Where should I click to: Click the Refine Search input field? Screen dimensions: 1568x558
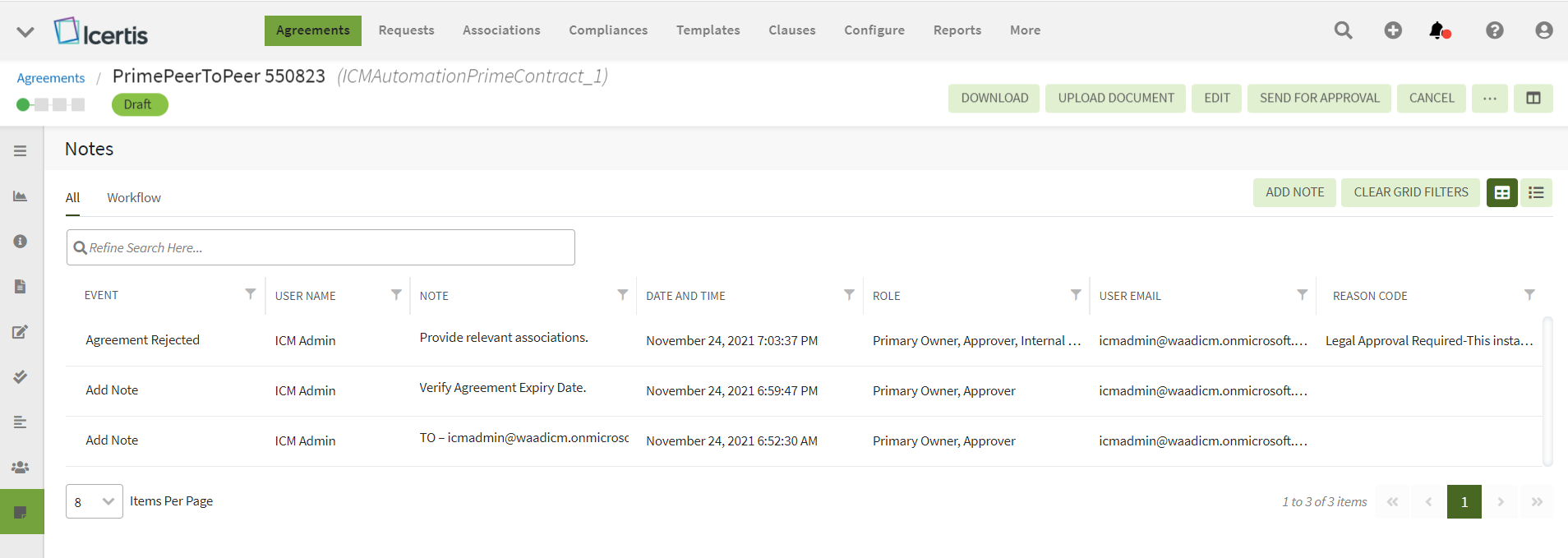[x=321, y=247]
